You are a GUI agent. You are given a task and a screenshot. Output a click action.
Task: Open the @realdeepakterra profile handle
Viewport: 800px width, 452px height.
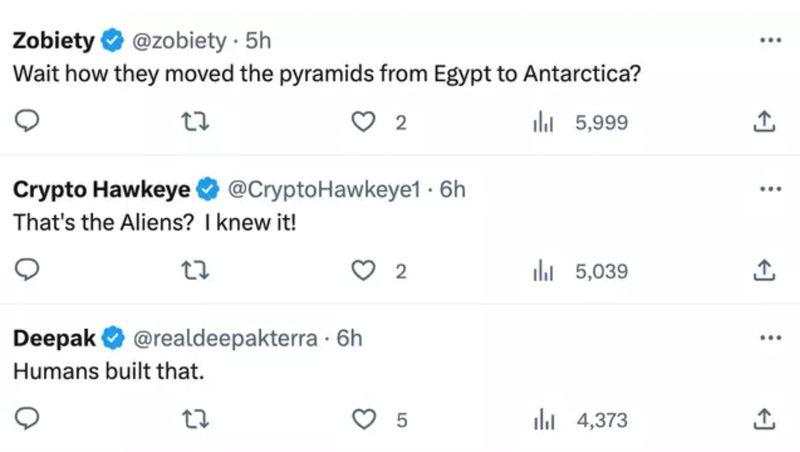point(225,338)
